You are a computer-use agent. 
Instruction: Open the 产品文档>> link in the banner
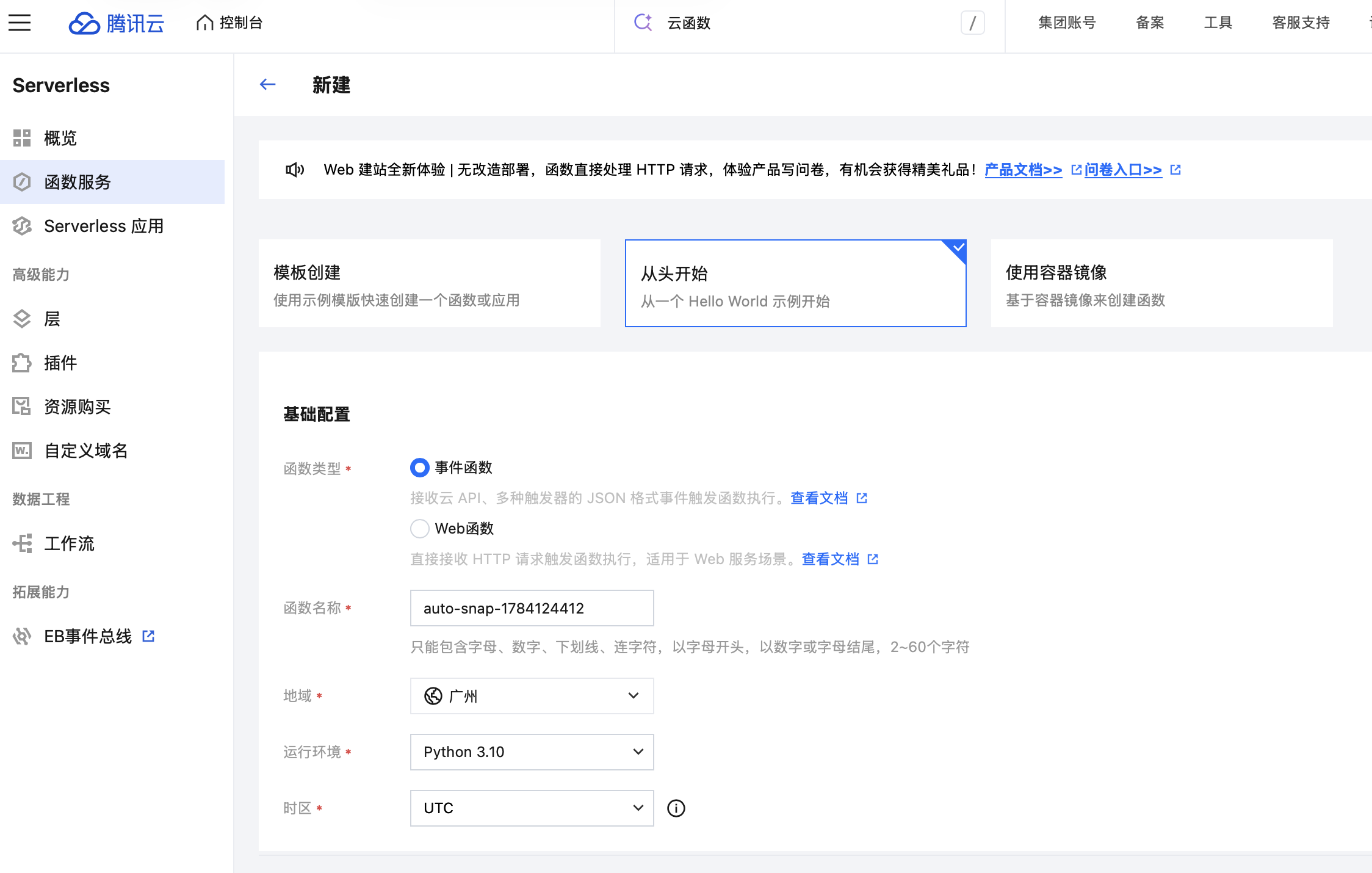coord(1024,170)
